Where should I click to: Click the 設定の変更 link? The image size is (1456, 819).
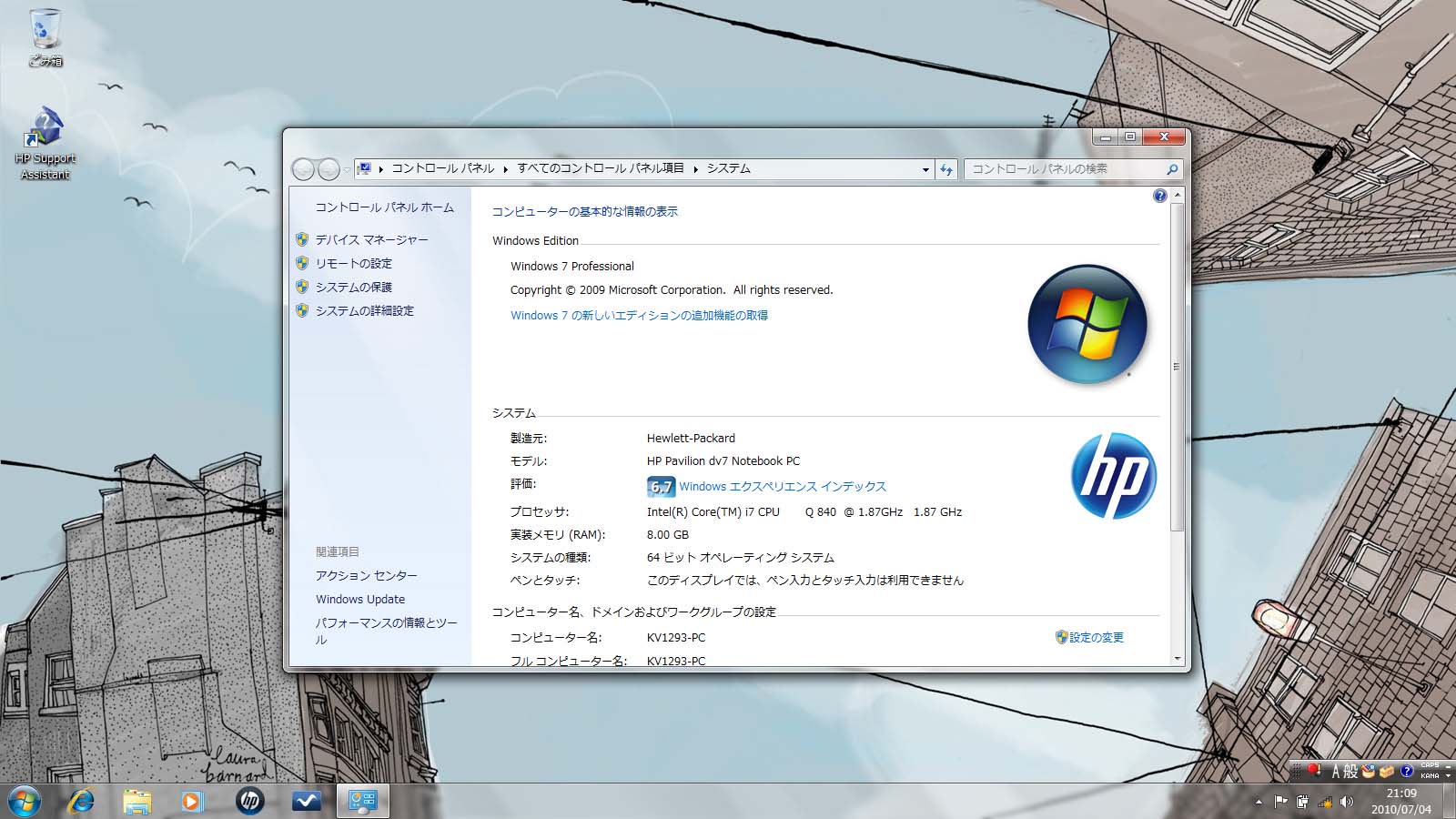coord(1096,637)
